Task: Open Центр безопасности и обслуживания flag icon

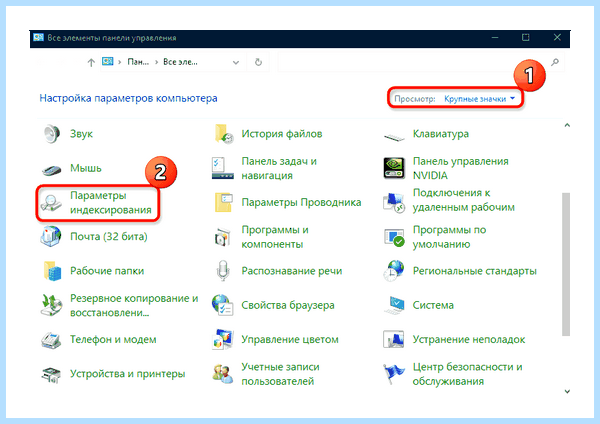Action: [394, 374]
